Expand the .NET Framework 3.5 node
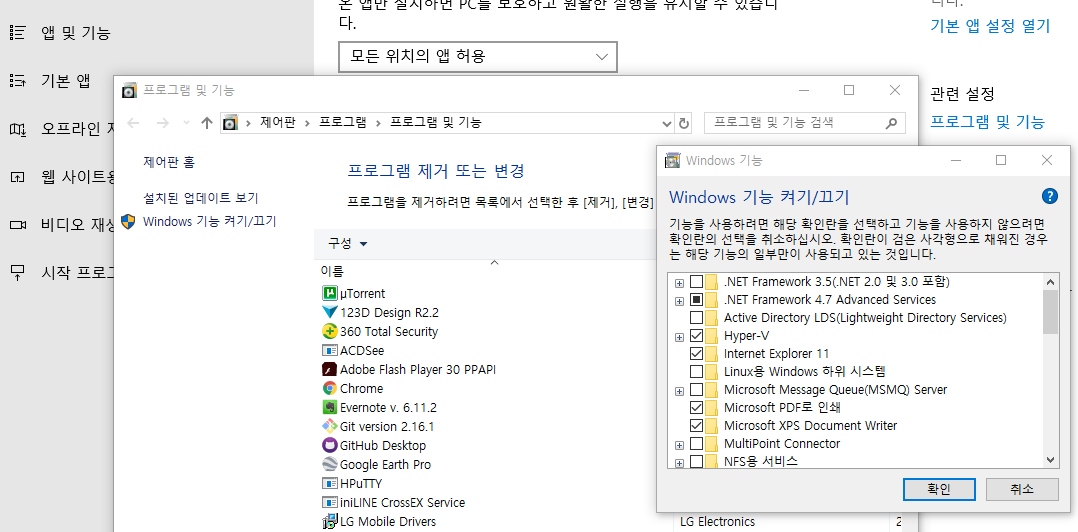This screenshot has height=532, width=1078. click(x=679, y=282)
